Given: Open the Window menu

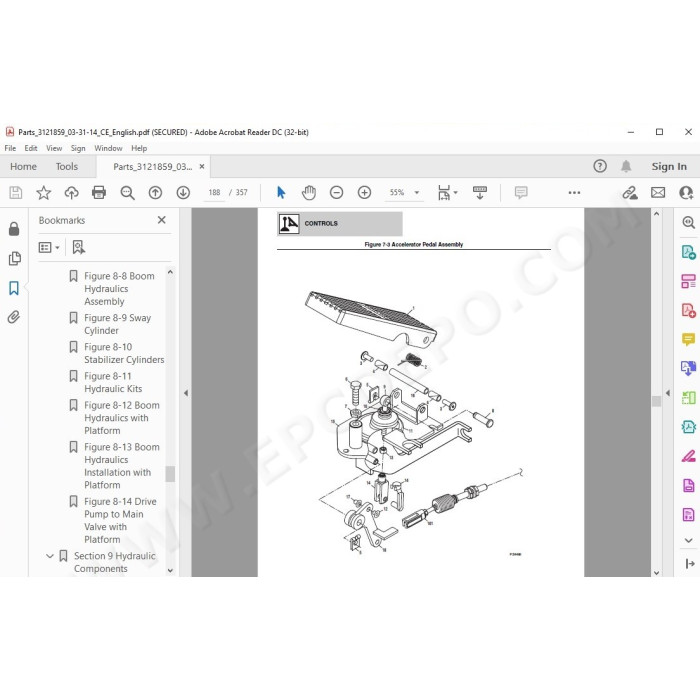Looking at the screenshot, I should (108, 148).
